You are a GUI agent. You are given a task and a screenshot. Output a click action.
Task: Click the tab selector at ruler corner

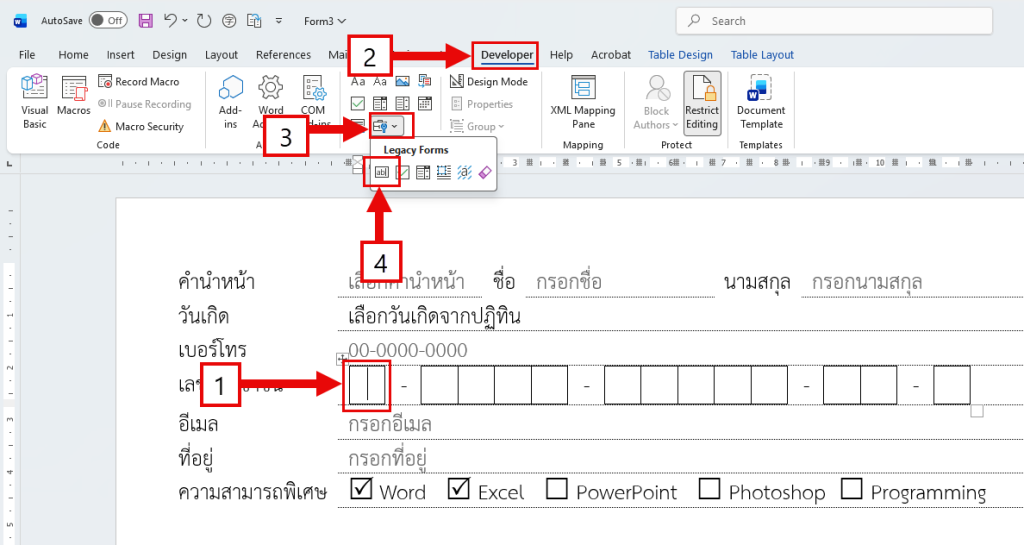coord(9,163)
